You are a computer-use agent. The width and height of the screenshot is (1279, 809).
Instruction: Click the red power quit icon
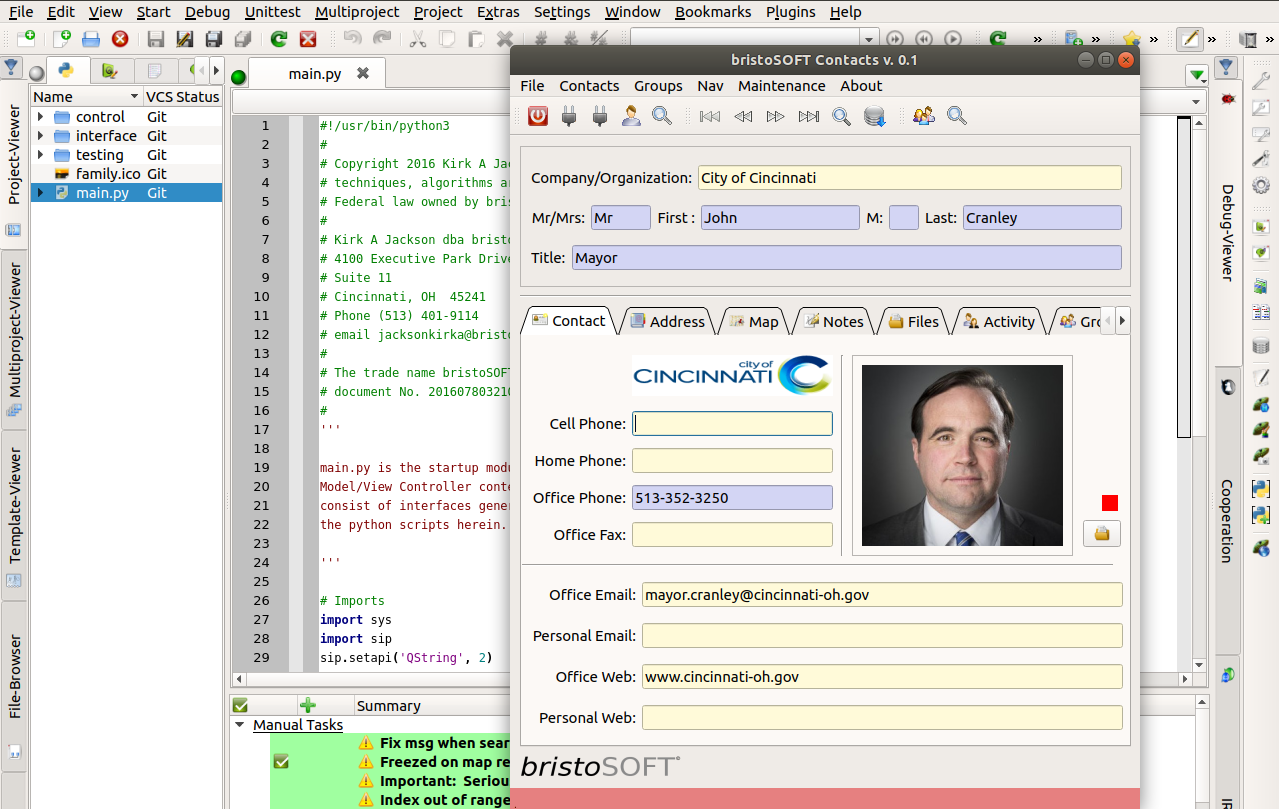[x=538, y=116]
